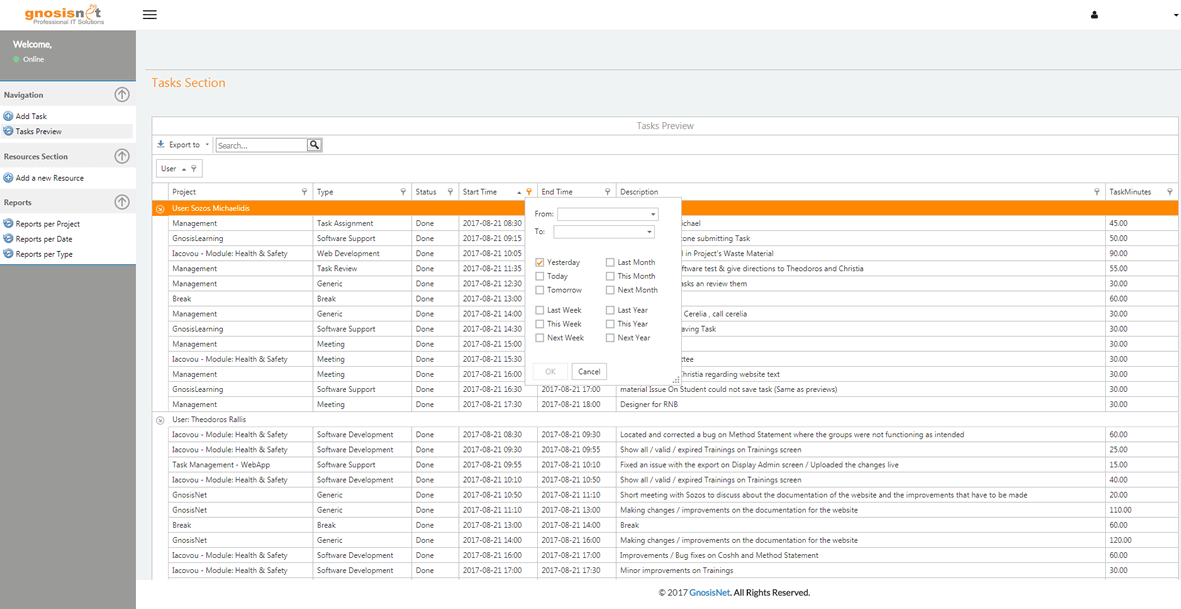Go to Add Task in Navigation
Viewport: 1181px width, 609px height.
[31, 116]
